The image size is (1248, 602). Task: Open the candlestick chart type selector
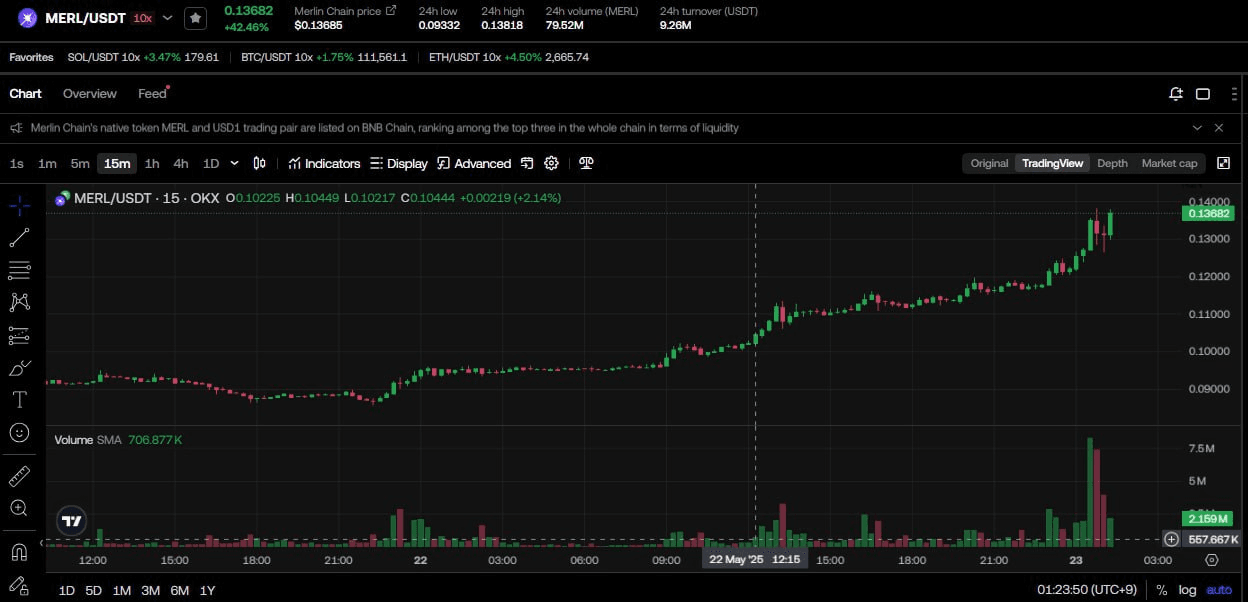(260, 163)
